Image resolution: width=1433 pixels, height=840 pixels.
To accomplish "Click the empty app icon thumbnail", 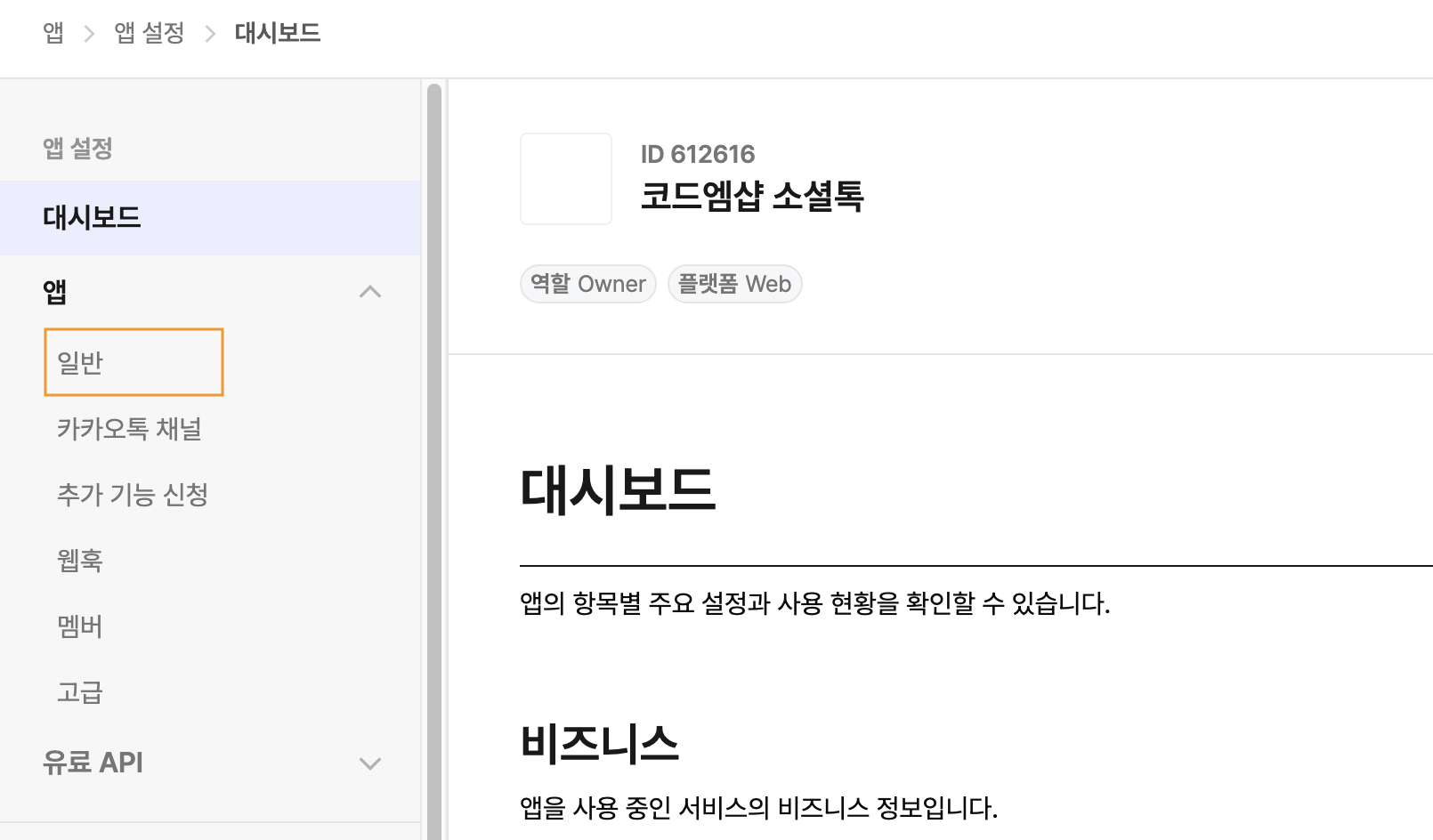I will click(566, 179).
